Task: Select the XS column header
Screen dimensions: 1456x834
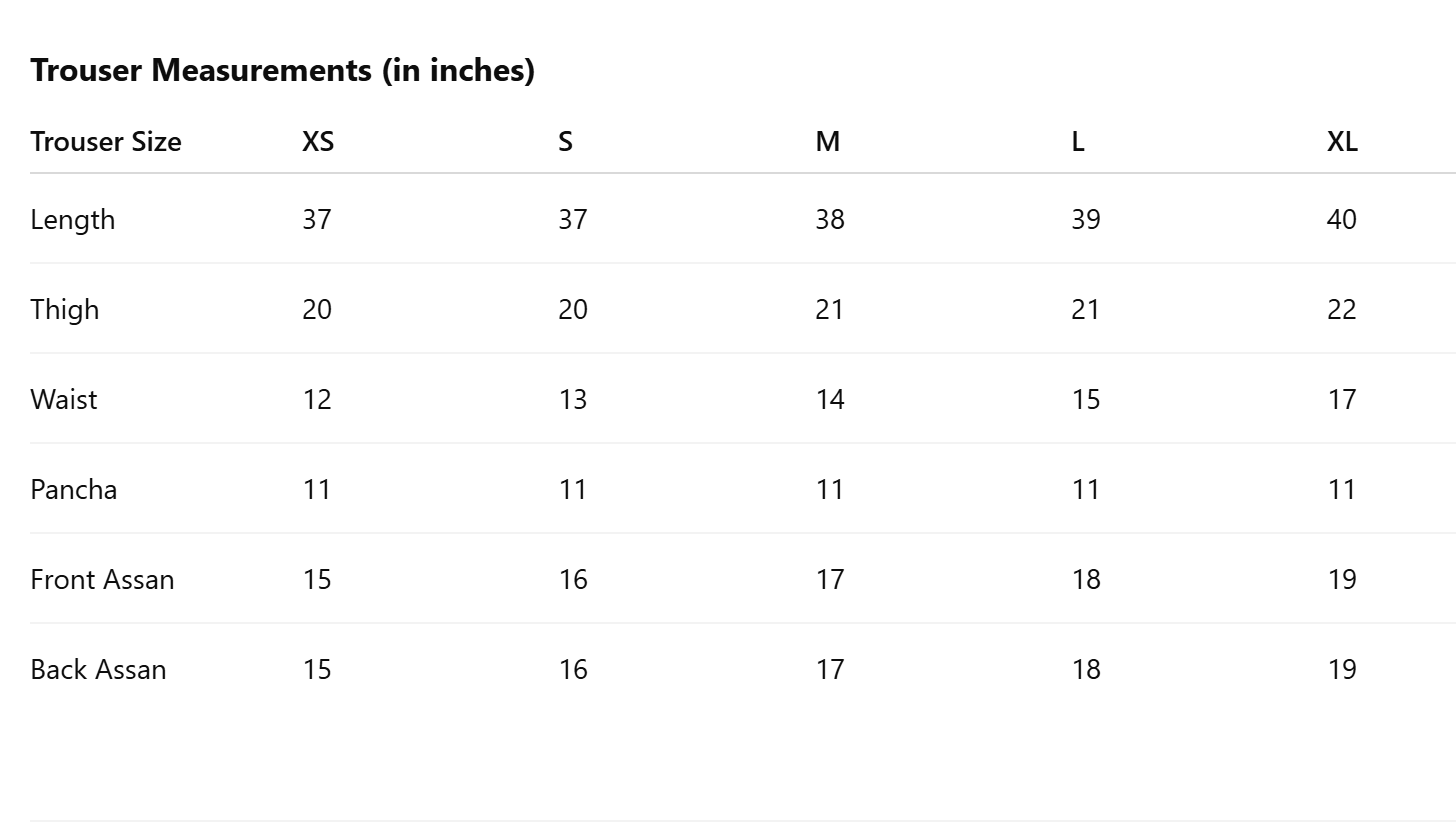Action: (318, 142)
